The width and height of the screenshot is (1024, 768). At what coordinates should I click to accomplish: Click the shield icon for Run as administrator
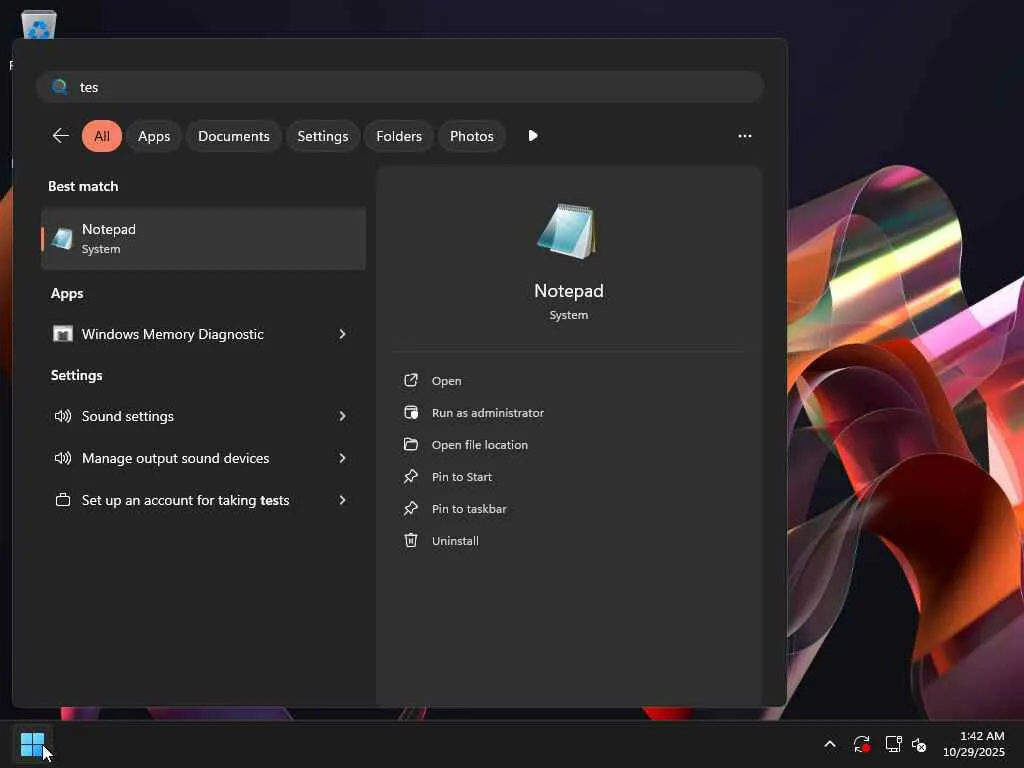(411, 412)
